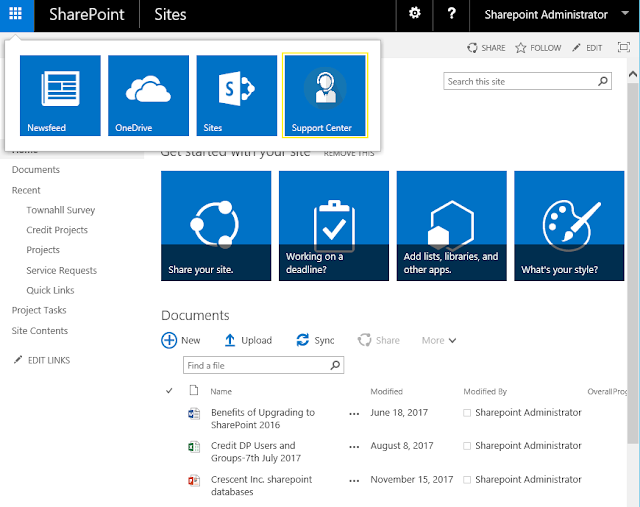Click the REMOVE THIS link
The height and width of the screenshot is (507, 640).
tap(349, 153)
